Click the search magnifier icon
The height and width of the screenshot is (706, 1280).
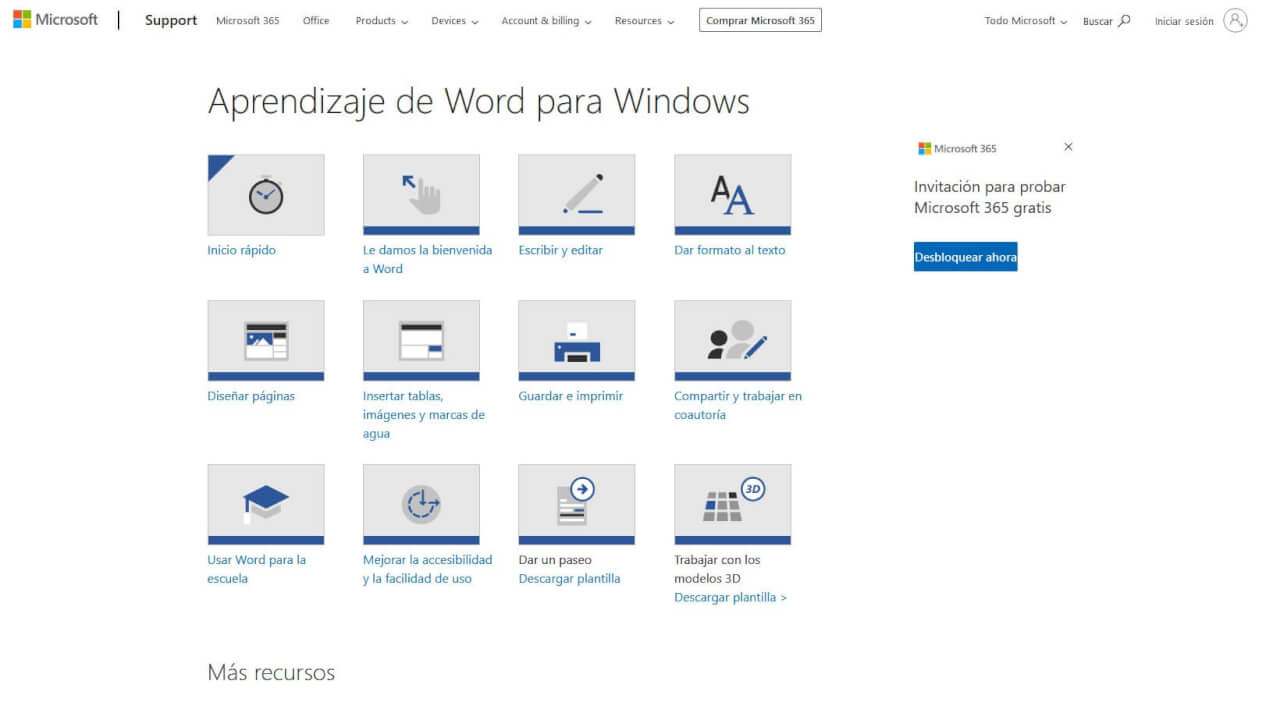click(1124, 20)
